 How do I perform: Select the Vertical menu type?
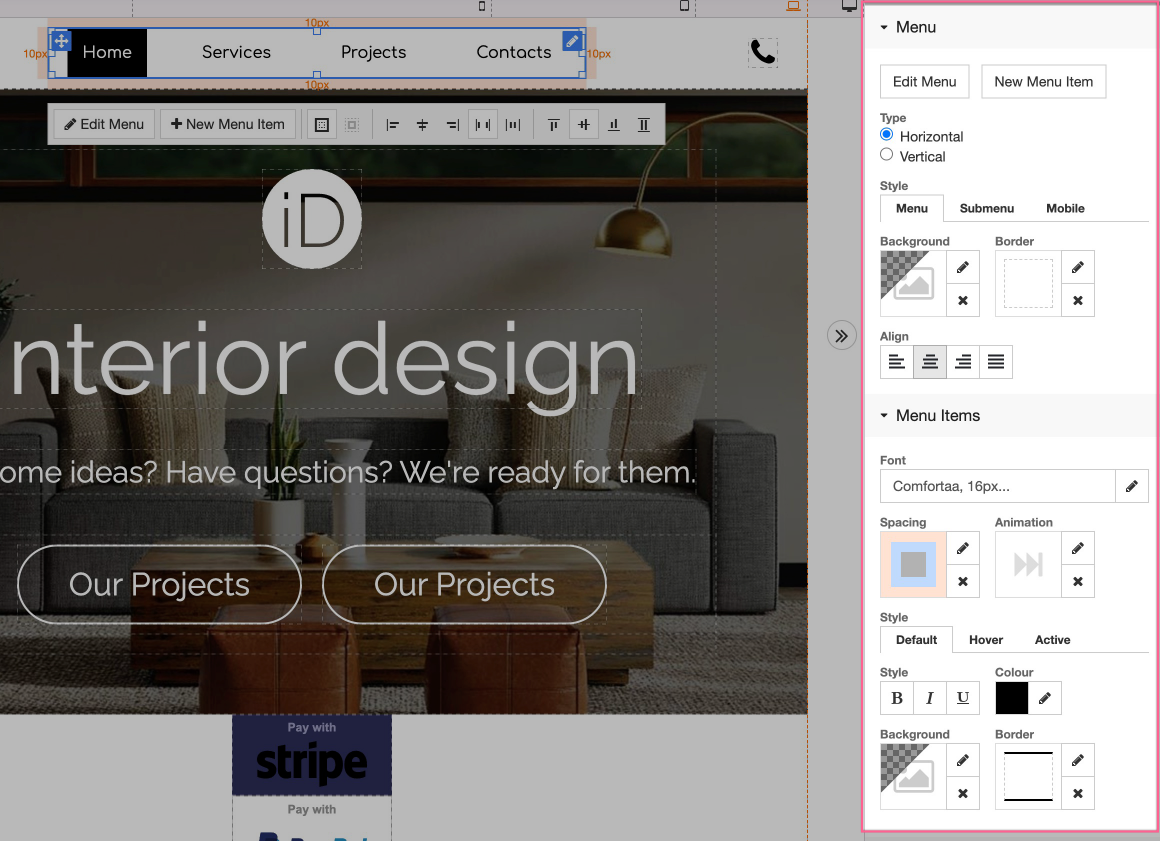[x=886, y=155]
